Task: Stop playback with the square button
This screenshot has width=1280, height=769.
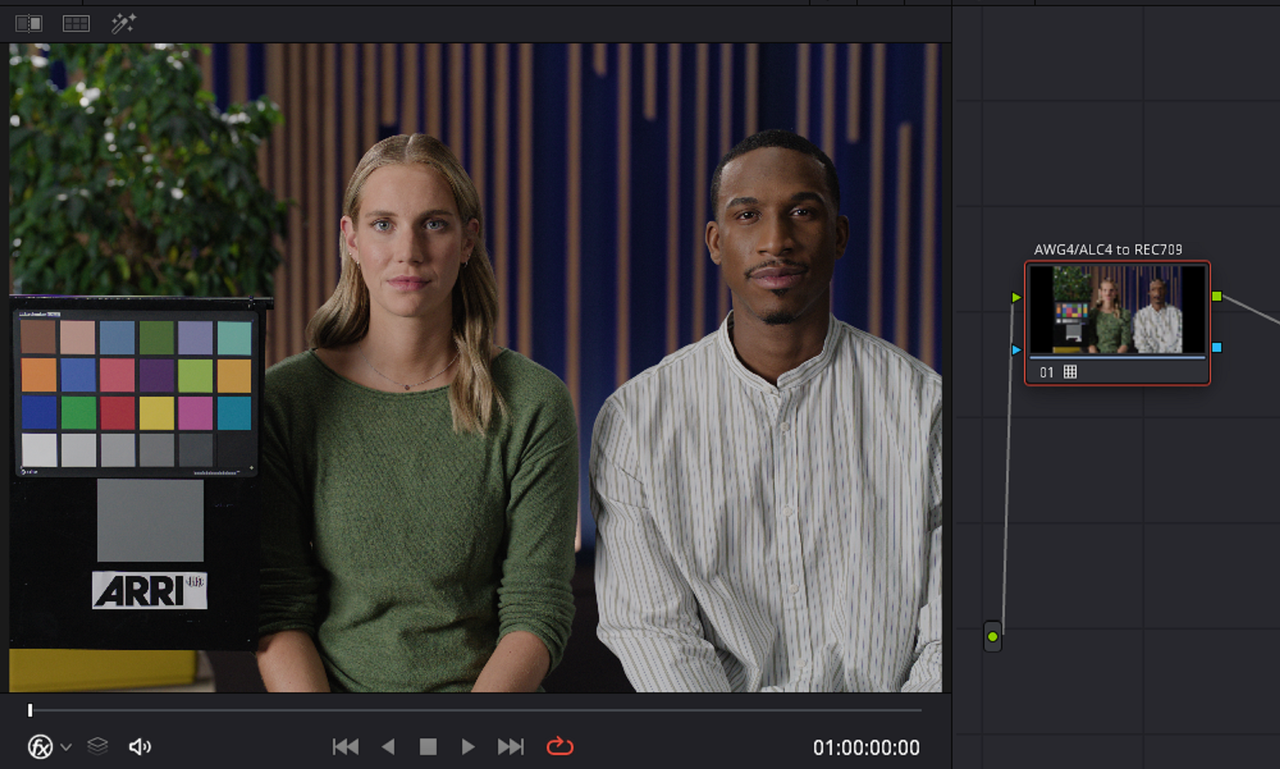Action: pyautogui.click(x=428, y=746)
